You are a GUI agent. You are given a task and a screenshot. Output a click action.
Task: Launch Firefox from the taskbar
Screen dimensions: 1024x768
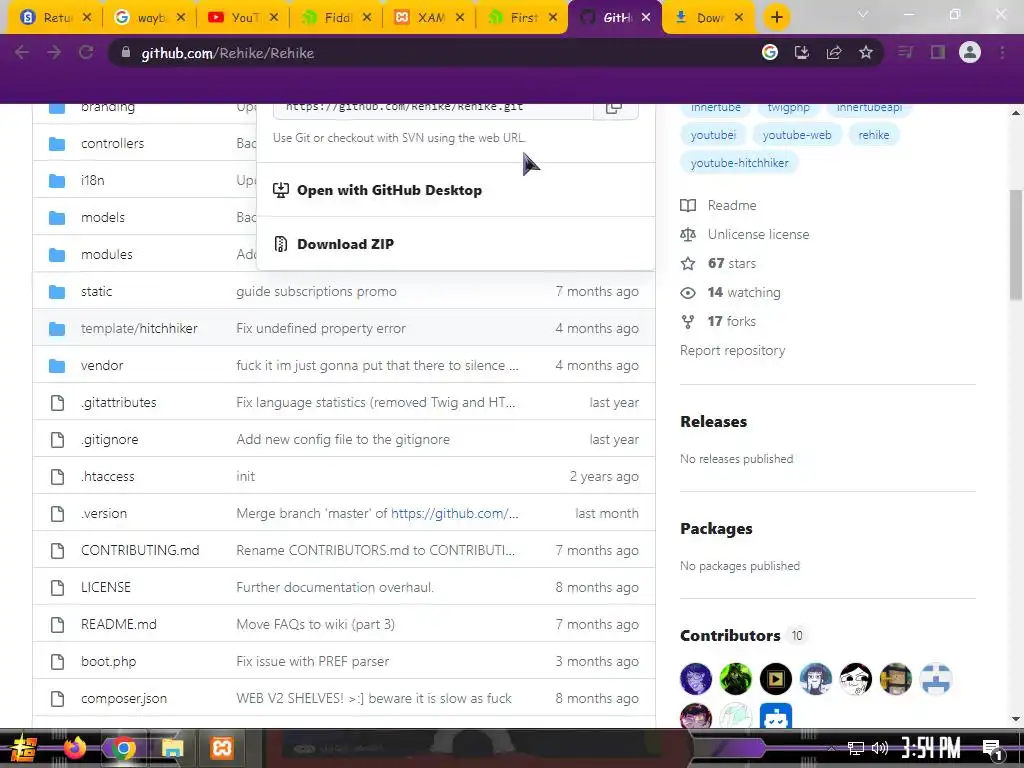[75, 748]
